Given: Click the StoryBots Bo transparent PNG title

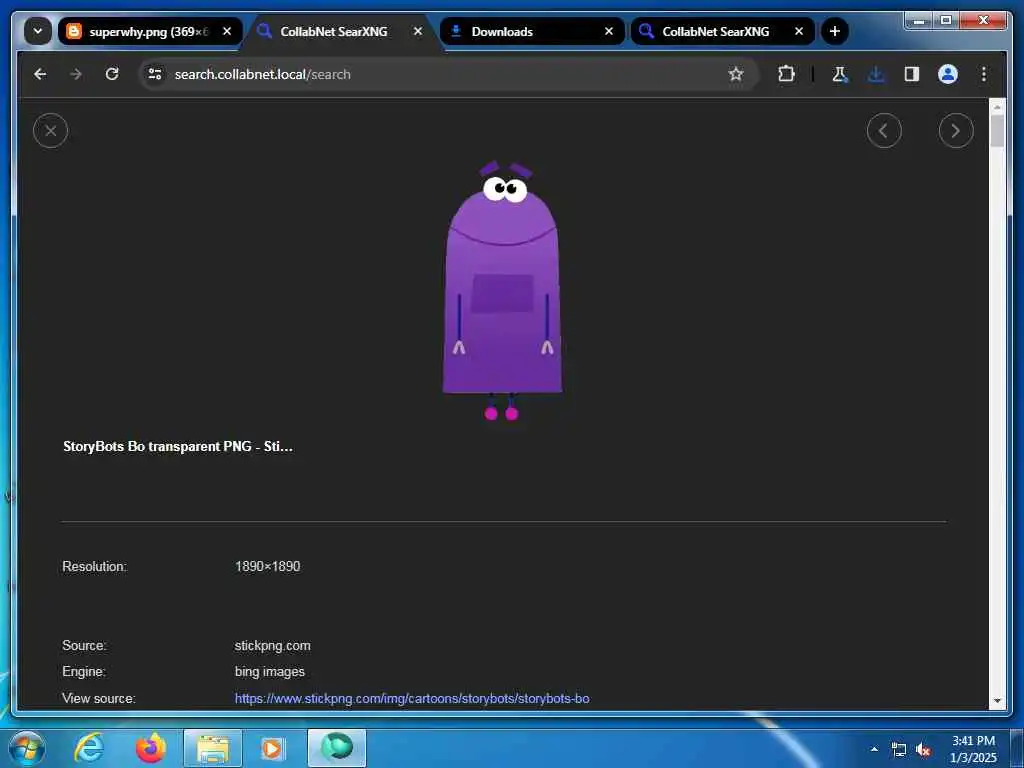Looking at the screenshot, I should point(178,447).
